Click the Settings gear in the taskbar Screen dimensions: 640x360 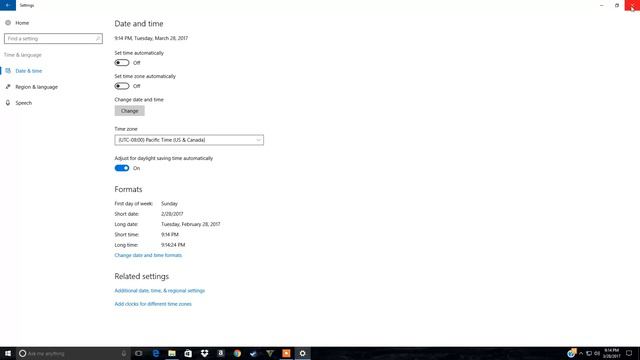click(302, 353)
